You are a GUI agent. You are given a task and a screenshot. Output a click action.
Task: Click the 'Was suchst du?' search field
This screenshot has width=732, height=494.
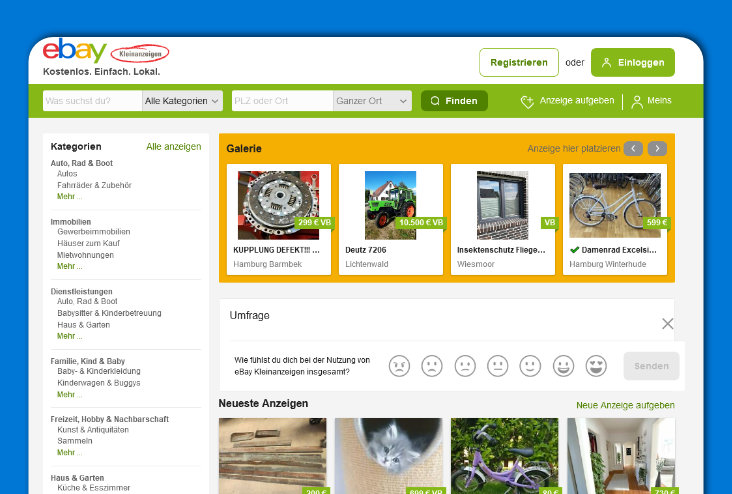[x=92, y=101]
